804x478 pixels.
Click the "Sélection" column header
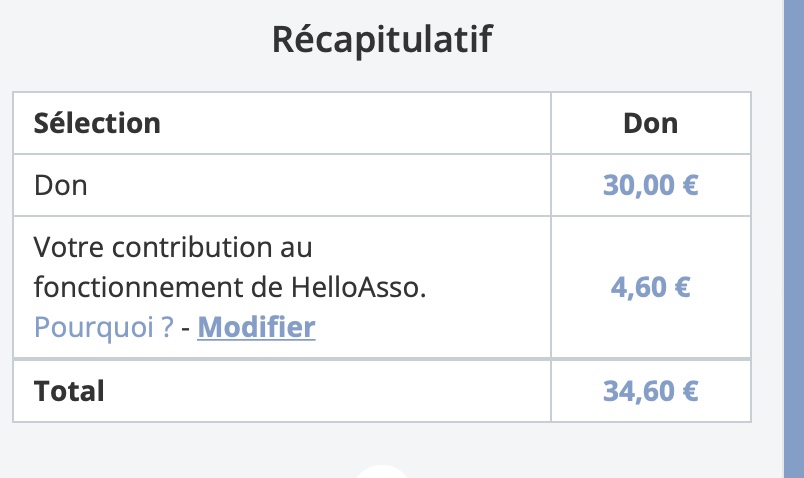[x=97, y=123]
